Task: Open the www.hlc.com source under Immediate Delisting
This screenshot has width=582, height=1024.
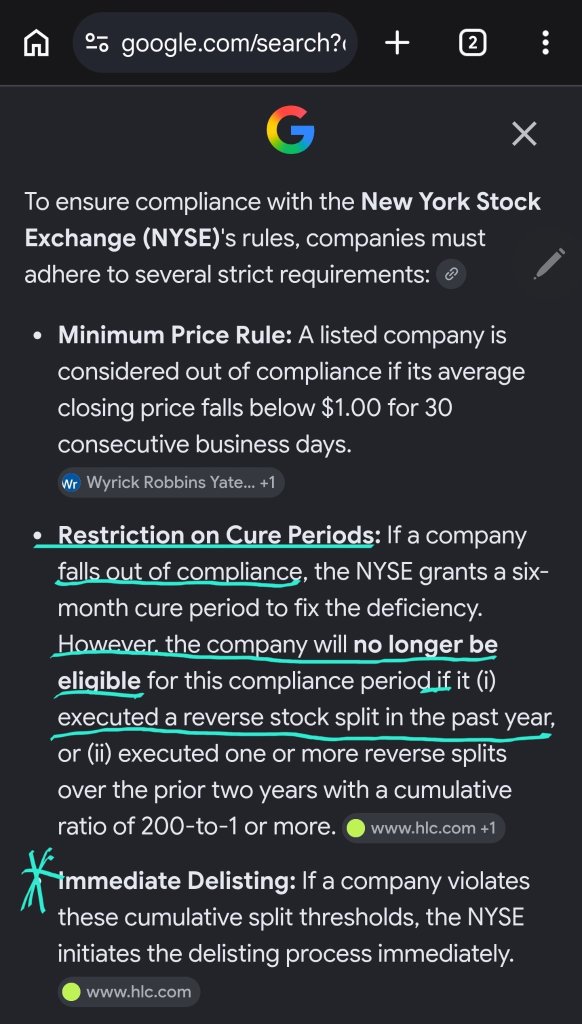Action: point(129,991)
